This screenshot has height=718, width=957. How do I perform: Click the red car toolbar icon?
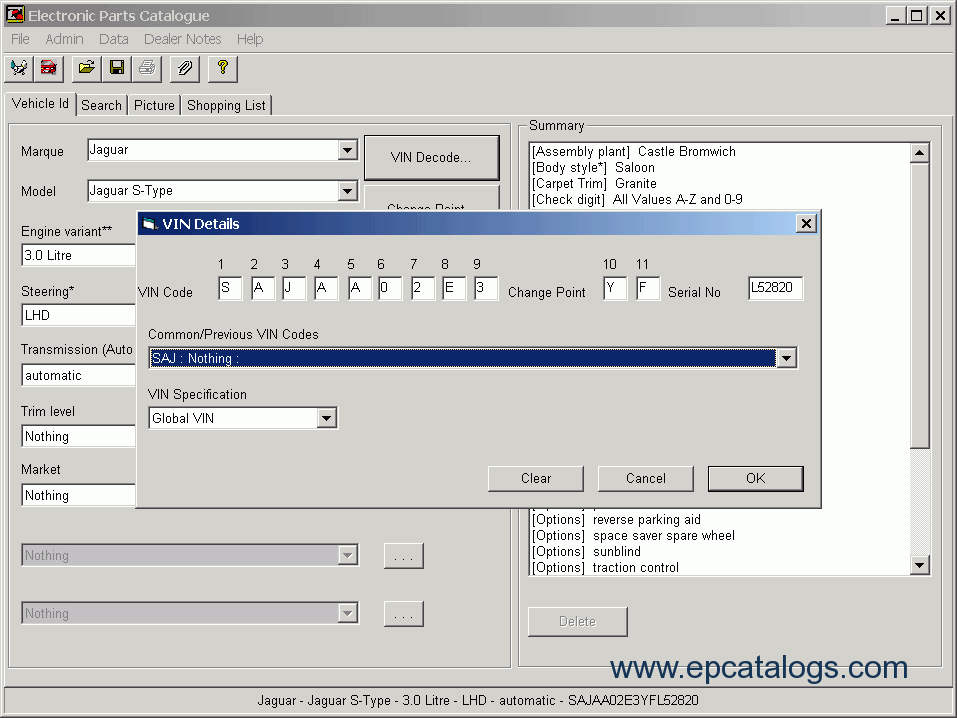pyautogui.click(x=48, y=68)
